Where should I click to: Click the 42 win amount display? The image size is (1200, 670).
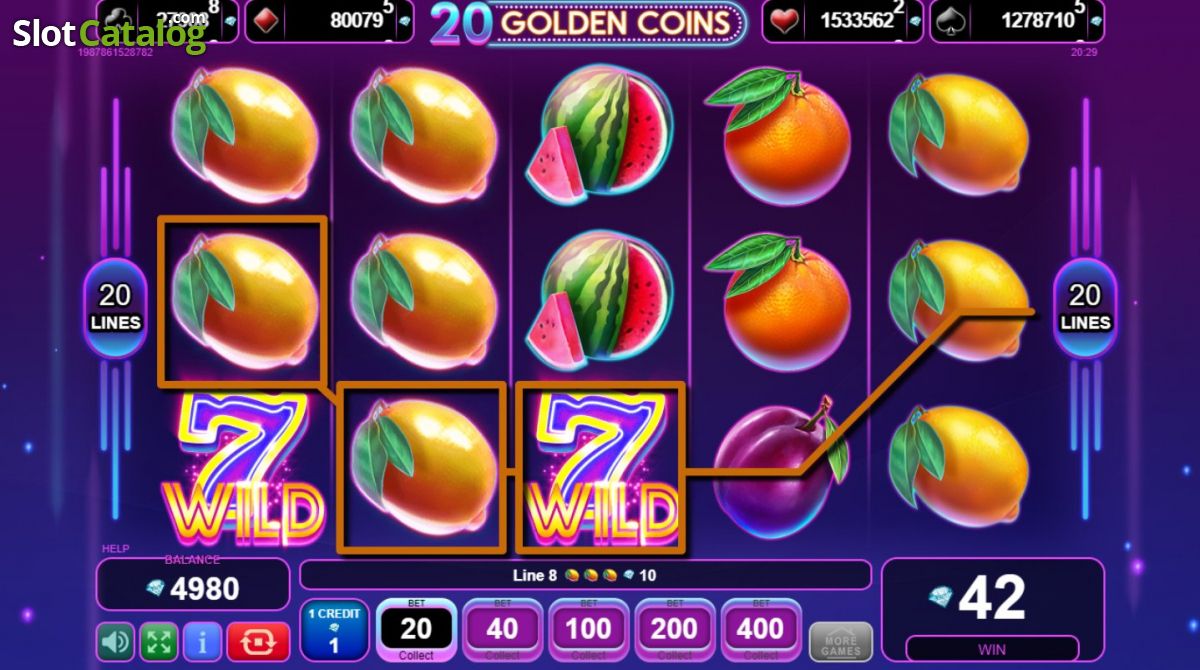pos(992,599)
